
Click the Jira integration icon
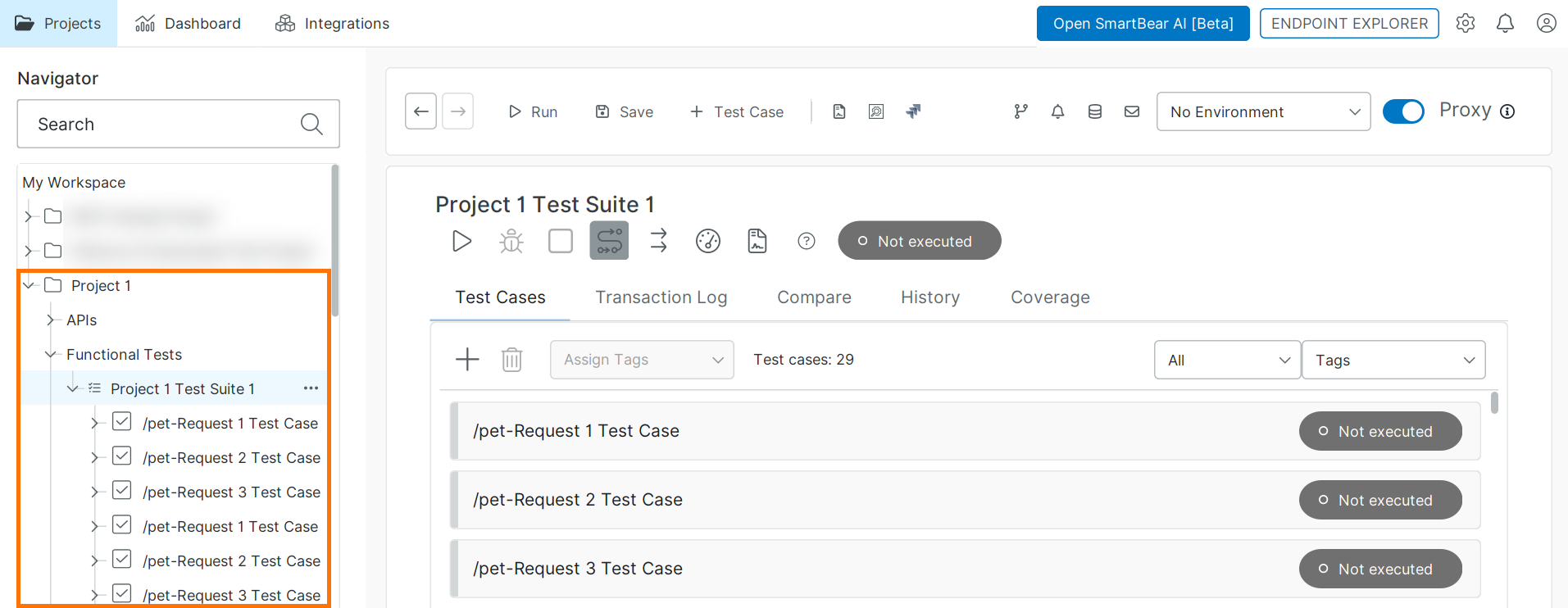tap(913, 111)
